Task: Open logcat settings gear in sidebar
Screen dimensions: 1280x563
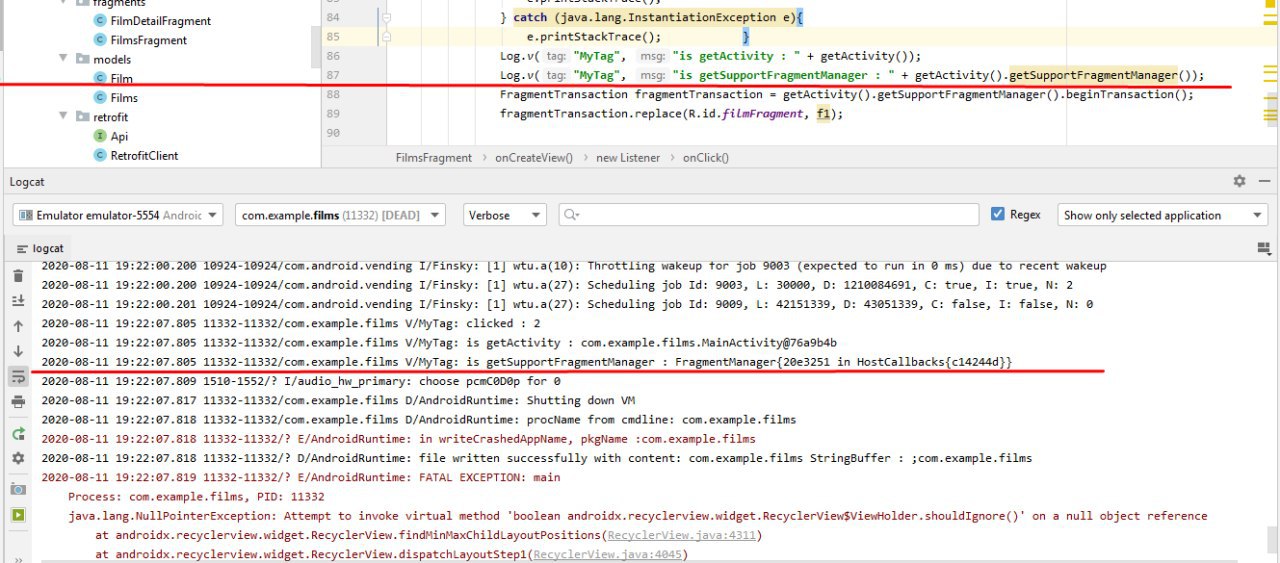Action: pos(18,458)
